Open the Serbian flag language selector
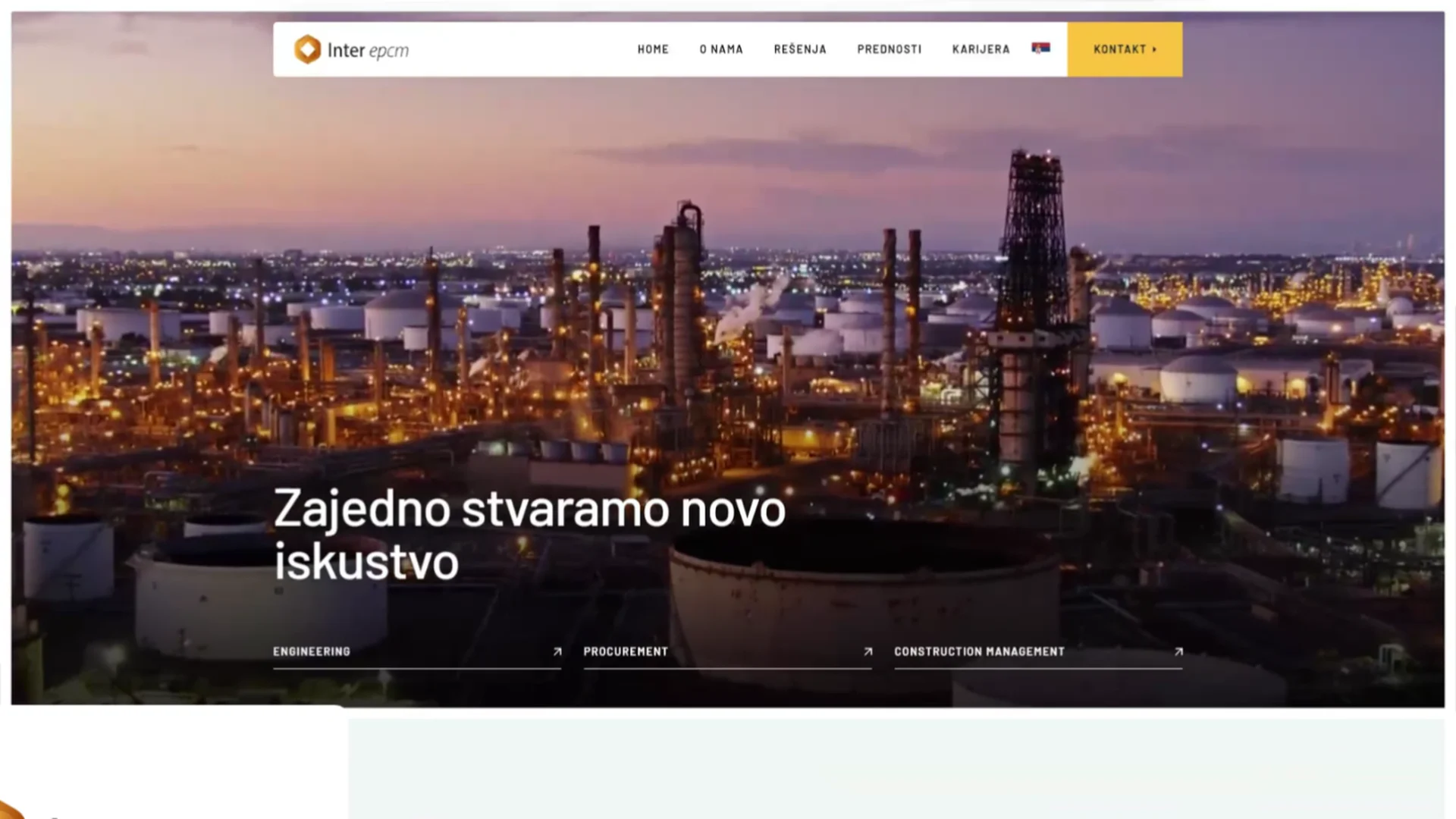Viewport: 1456px width, 819px height. (x=1040, y=48)
